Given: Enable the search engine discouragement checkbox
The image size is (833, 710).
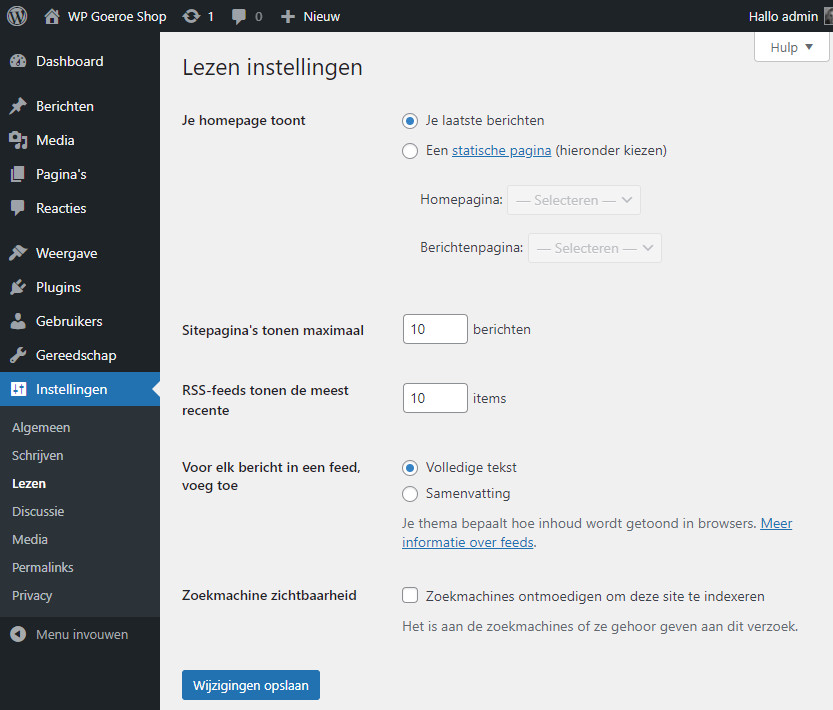Looking at the screenshot, I should (410, 596).
